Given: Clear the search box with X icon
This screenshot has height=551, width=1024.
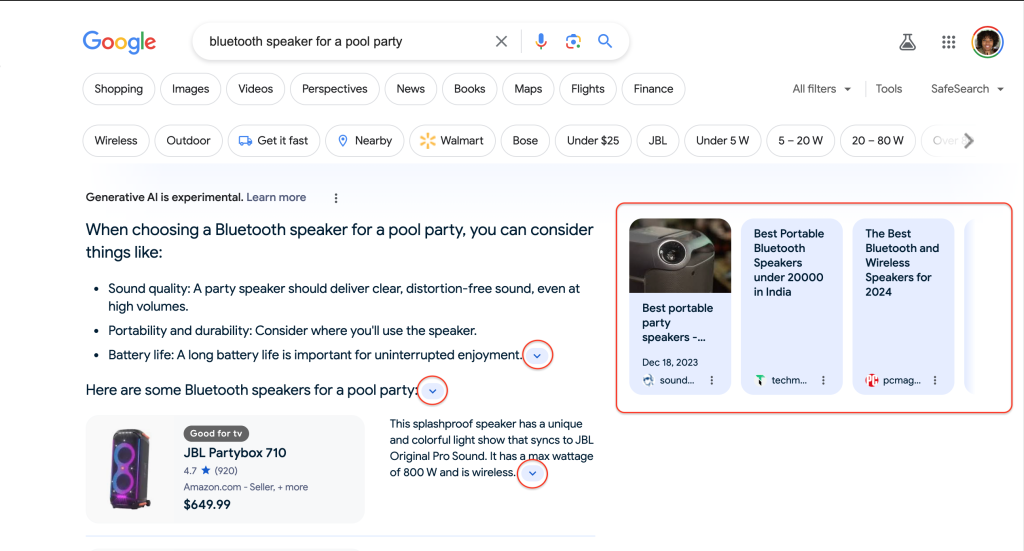Looking at the screenshot, I should (501, 42).
